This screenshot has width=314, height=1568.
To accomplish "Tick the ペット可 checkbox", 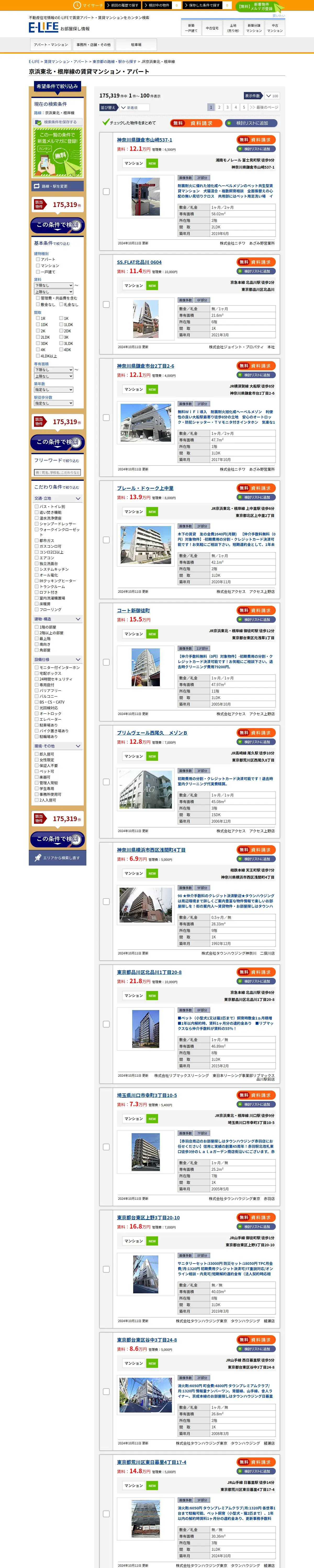I will pos(37,771).
